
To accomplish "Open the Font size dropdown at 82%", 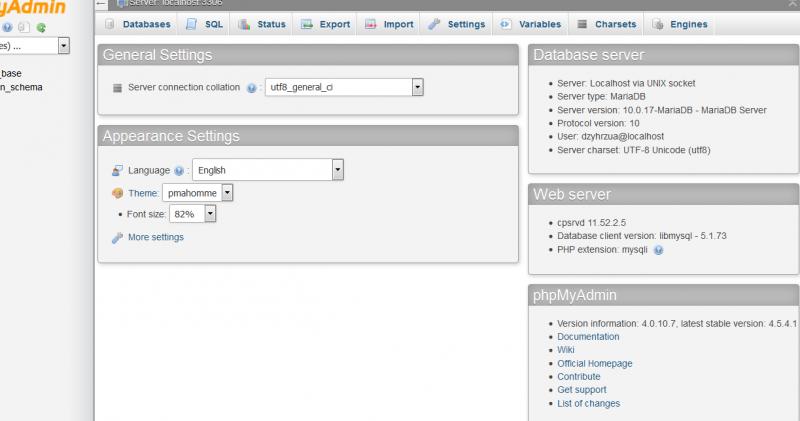I will click(x=210, y=213).
